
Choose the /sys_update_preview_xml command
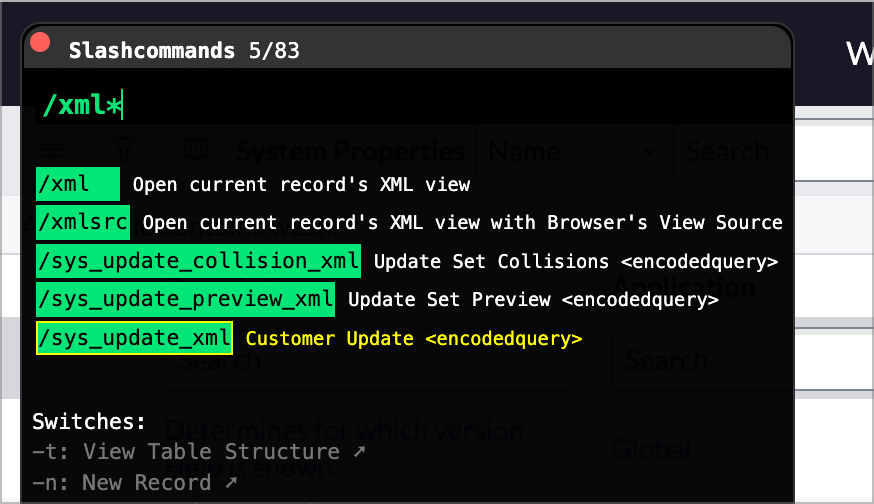185,300
